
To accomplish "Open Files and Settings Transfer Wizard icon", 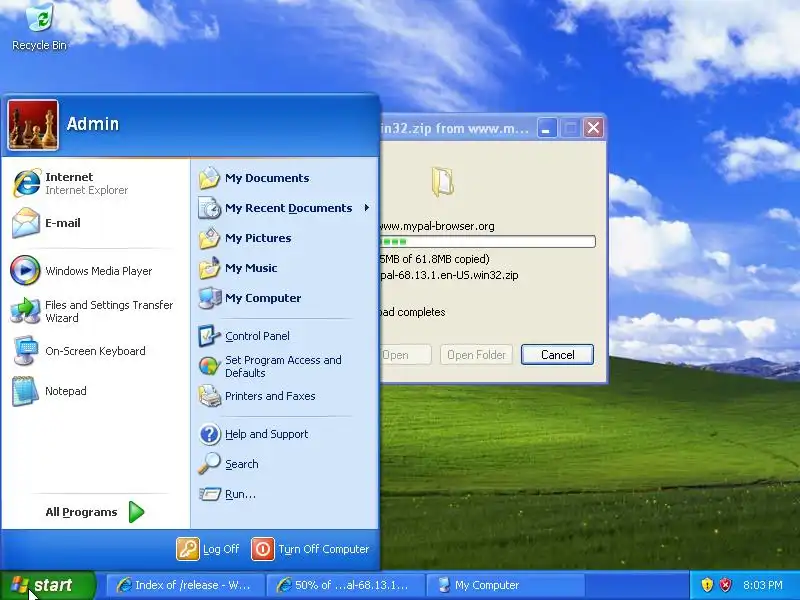I will coord(26,311).
